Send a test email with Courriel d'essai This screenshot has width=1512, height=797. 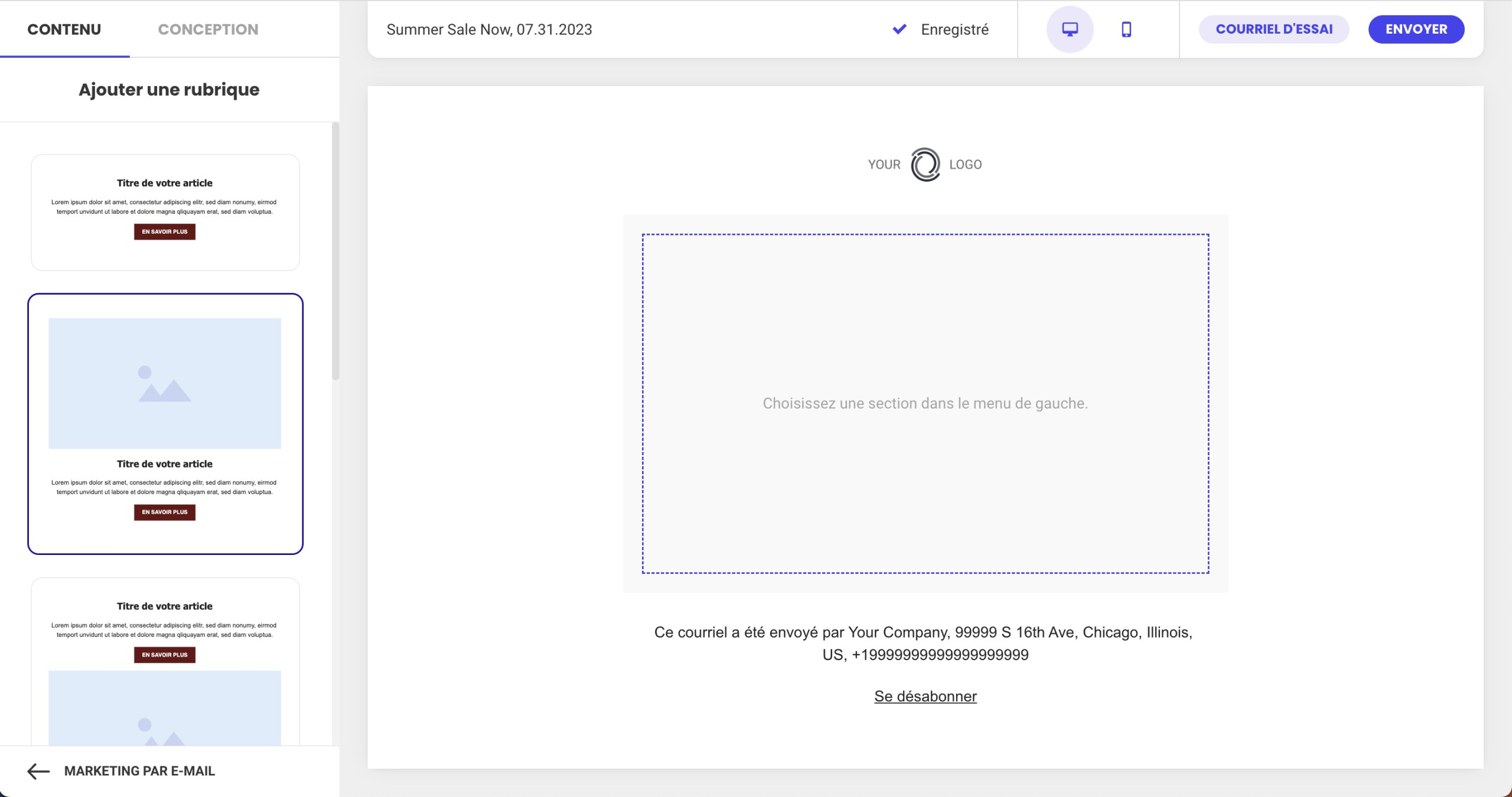[1274, 29]
